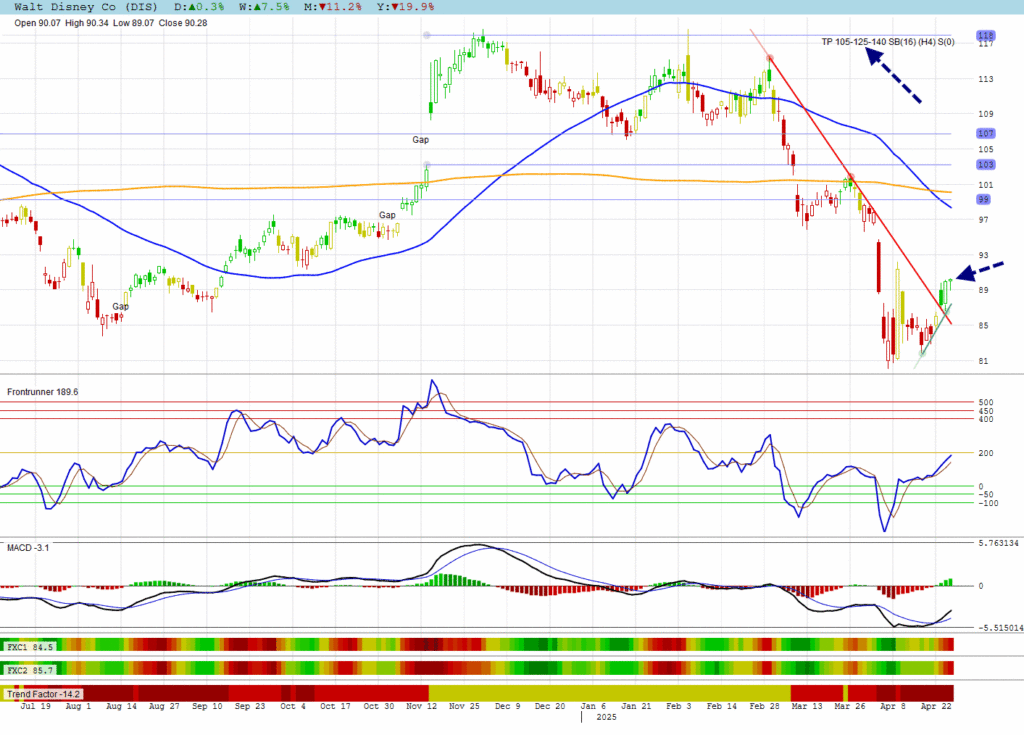1024x735 pixels.
Task: Click the Apr 8 date axis label
Action: (x=893, y=706)
